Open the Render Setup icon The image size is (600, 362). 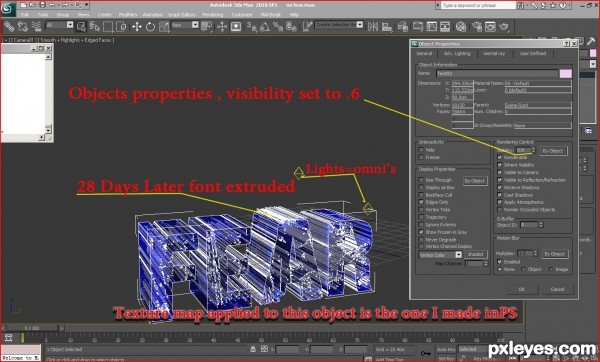[x=477, y=26]
